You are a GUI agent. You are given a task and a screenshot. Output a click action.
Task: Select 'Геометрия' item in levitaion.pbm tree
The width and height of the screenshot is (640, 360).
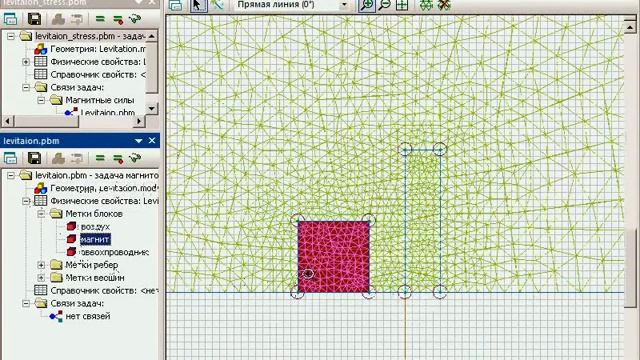(104, 188)
